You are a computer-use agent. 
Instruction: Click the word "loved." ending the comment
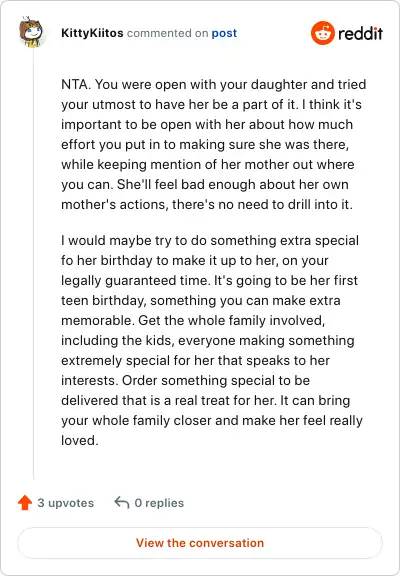point(80,440)
